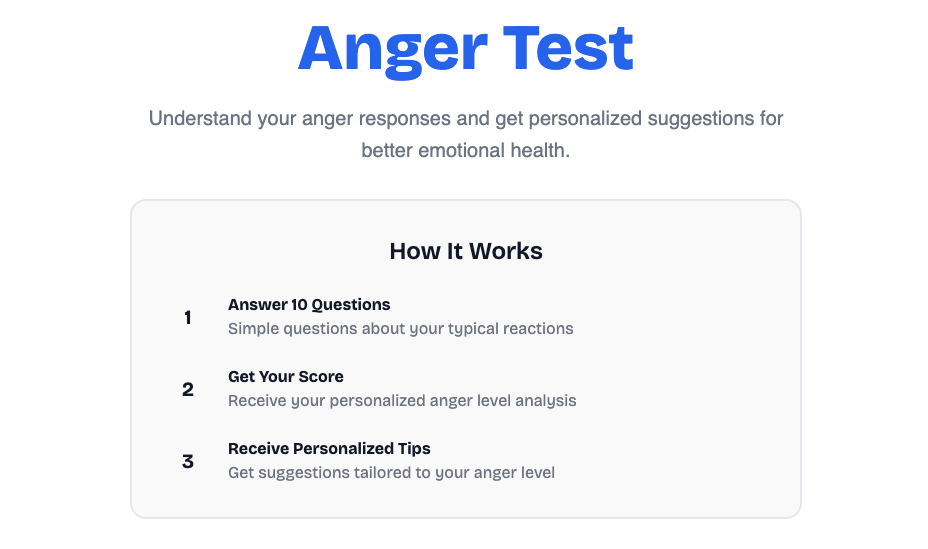Click the word "Tips" in step three
The height and width of the screenshot is (549, 928).
pos(414,448)
